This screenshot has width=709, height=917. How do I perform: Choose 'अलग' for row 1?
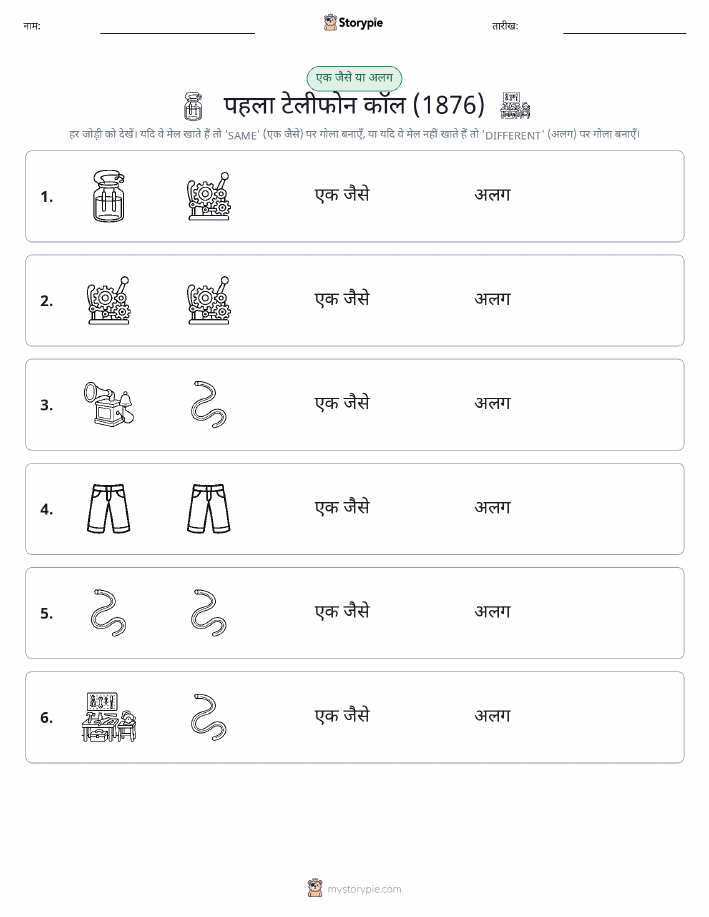[x=493, y=195]
